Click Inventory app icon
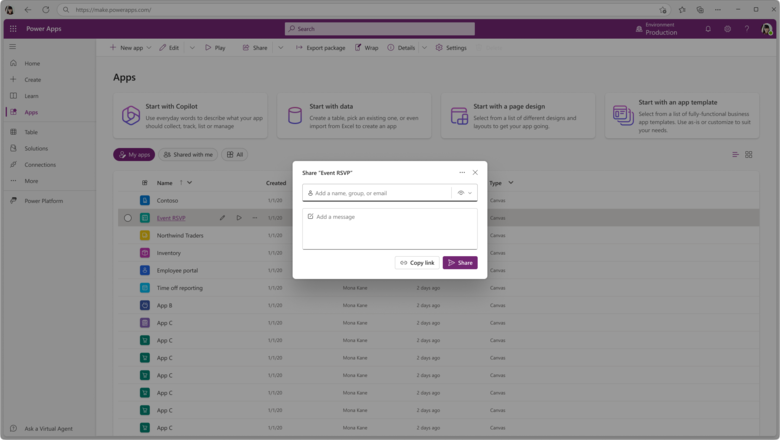The width and height of the screenshot is (780, 440). click(145, 253)
